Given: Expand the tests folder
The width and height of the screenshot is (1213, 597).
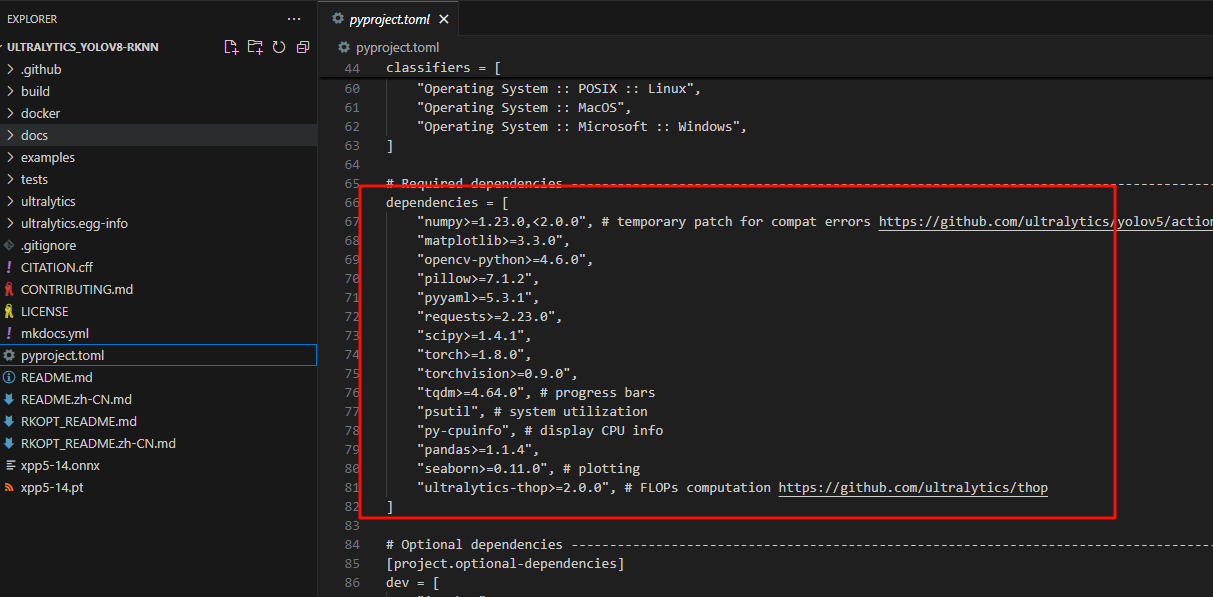Looking at the screenshot, I should coord(158,179).
